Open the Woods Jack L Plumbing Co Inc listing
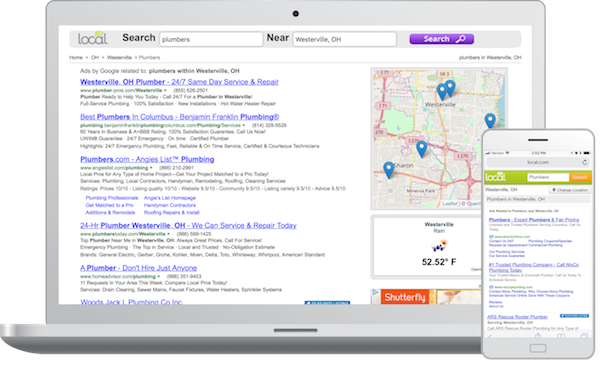The image size is (600, 377). [131, 302]
